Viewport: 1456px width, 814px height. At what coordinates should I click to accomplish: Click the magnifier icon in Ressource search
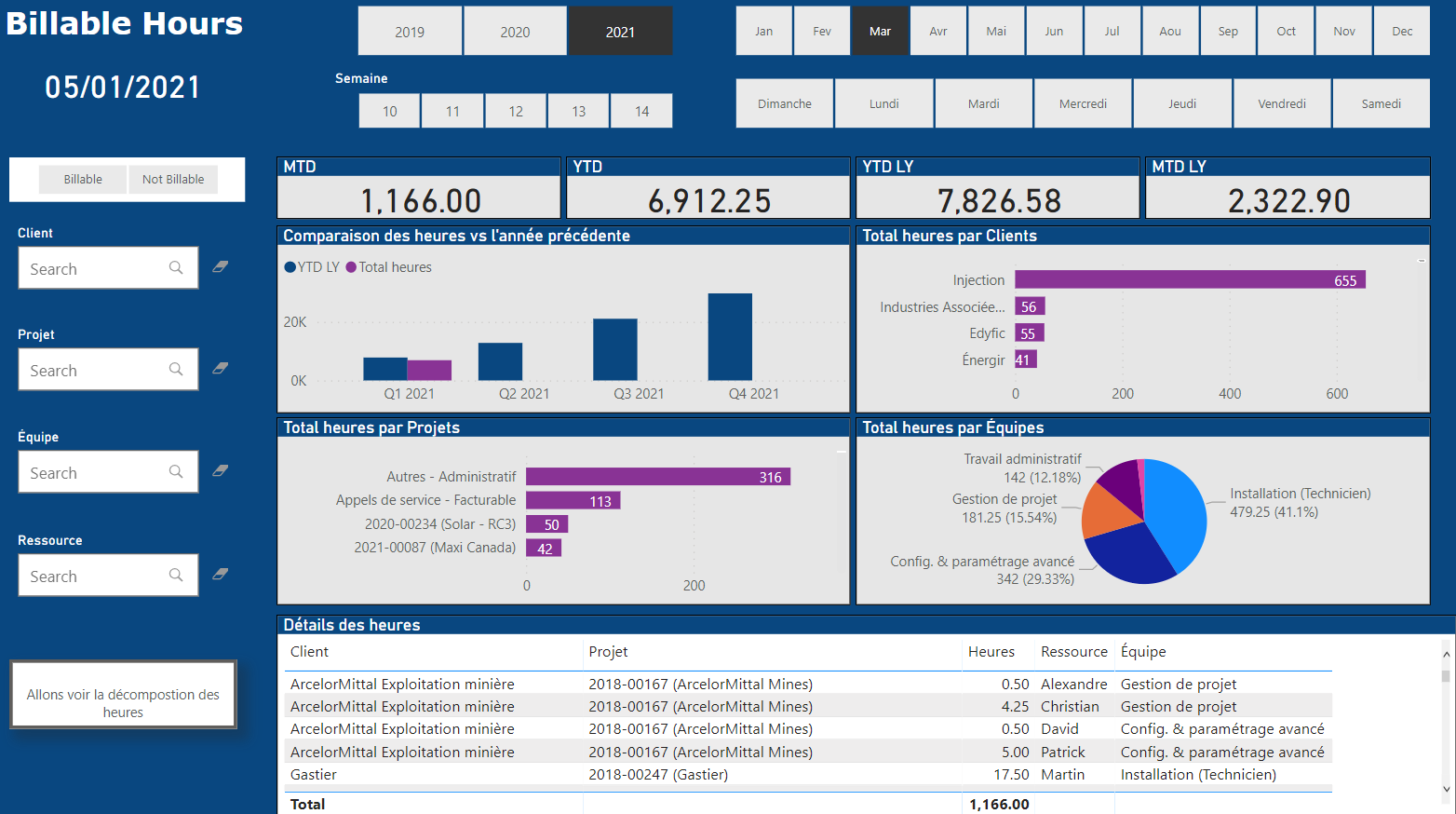[176, 576]
